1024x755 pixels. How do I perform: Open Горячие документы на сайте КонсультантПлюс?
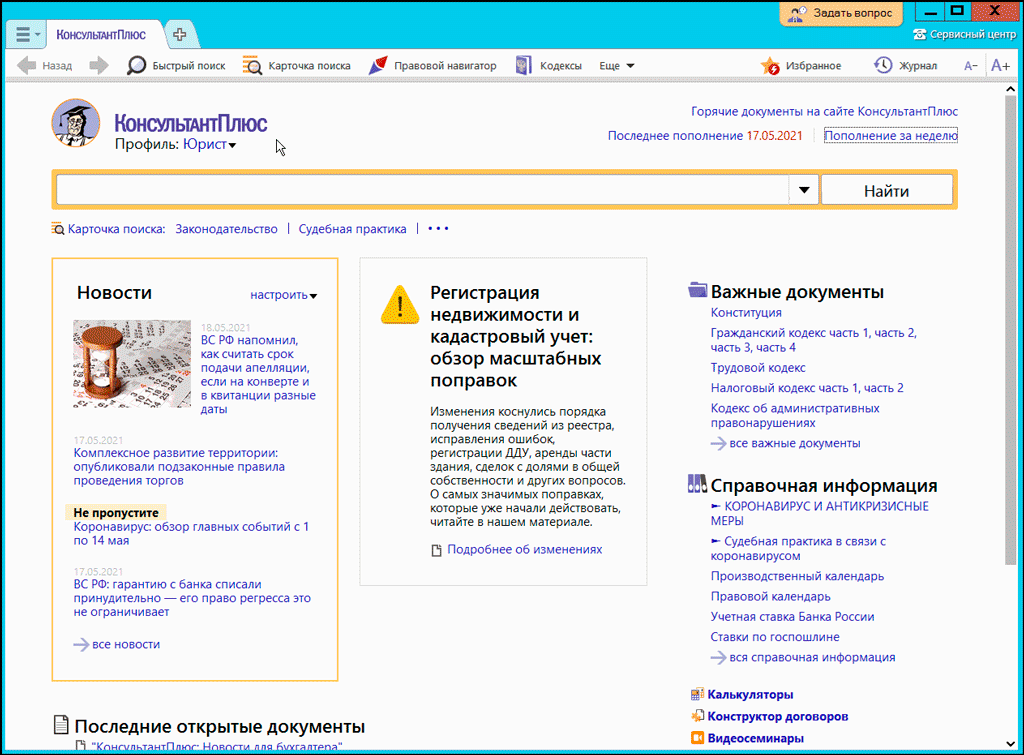(824, 112)
